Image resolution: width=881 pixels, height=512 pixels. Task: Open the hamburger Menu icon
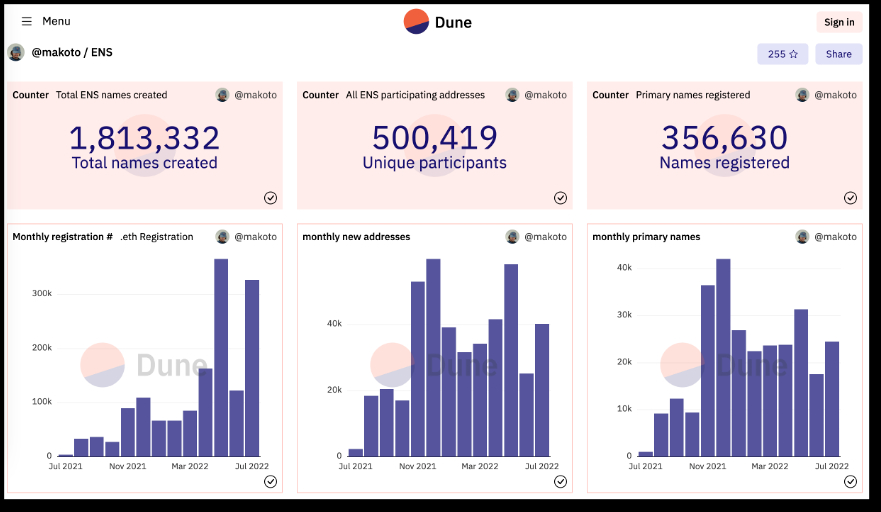coord(26,21)
